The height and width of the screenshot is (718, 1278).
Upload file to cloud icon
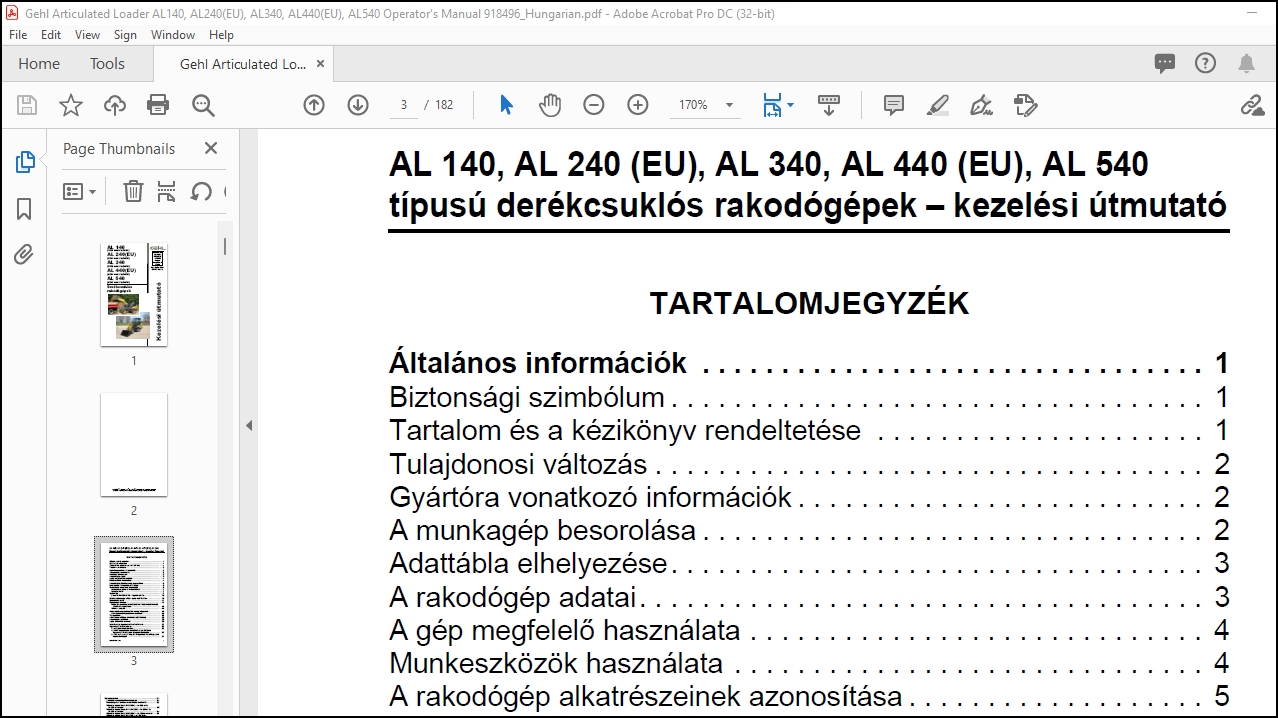point(115,105)
